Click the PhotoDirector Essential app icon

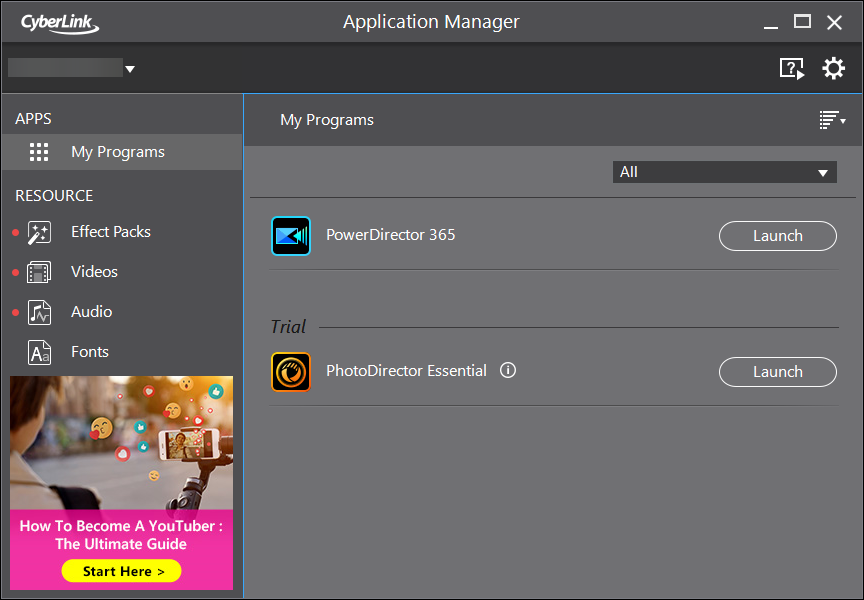pyautogui.click(x=291, y=372)
